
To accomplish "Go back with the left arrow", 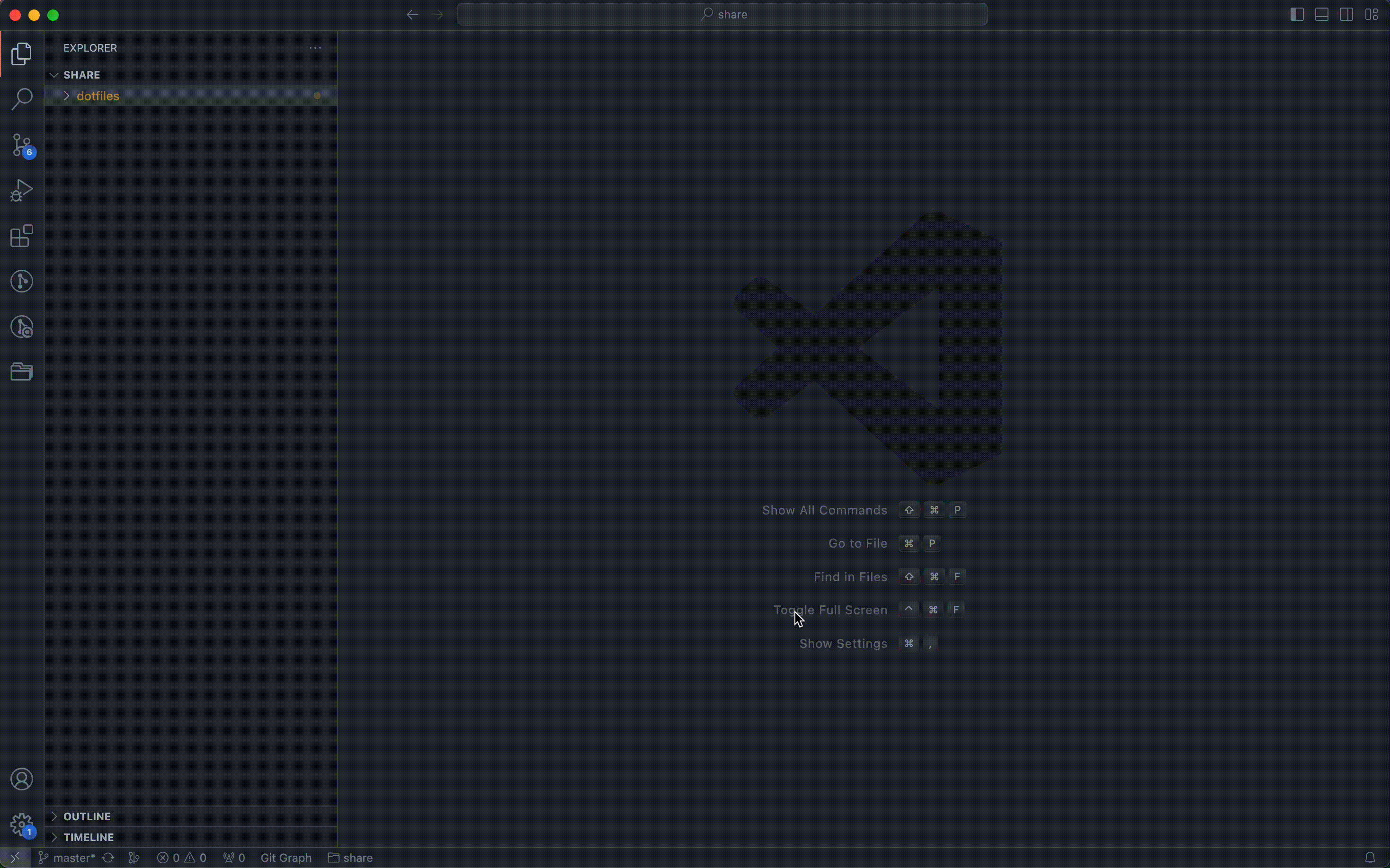I will coord(412,15).
